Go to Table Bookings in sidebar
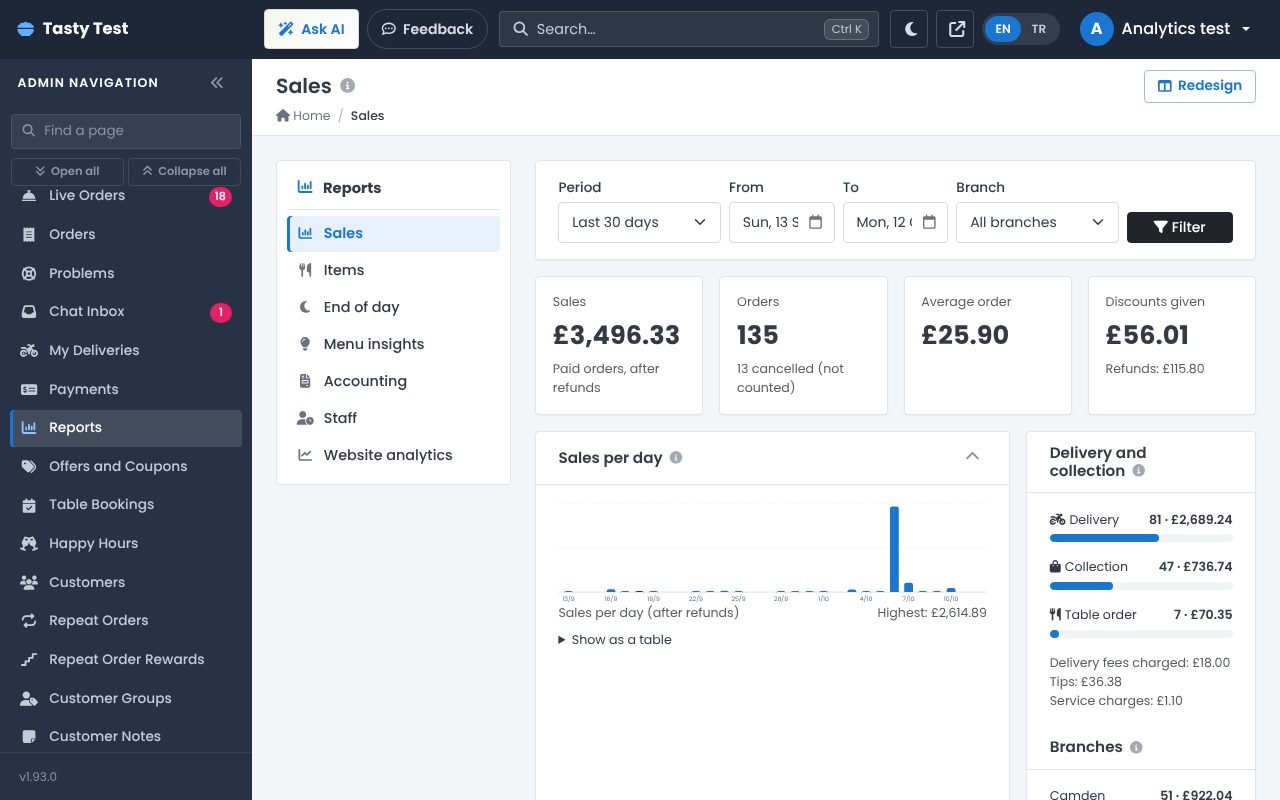This screenshot has height=800, width=1280. 126,505
